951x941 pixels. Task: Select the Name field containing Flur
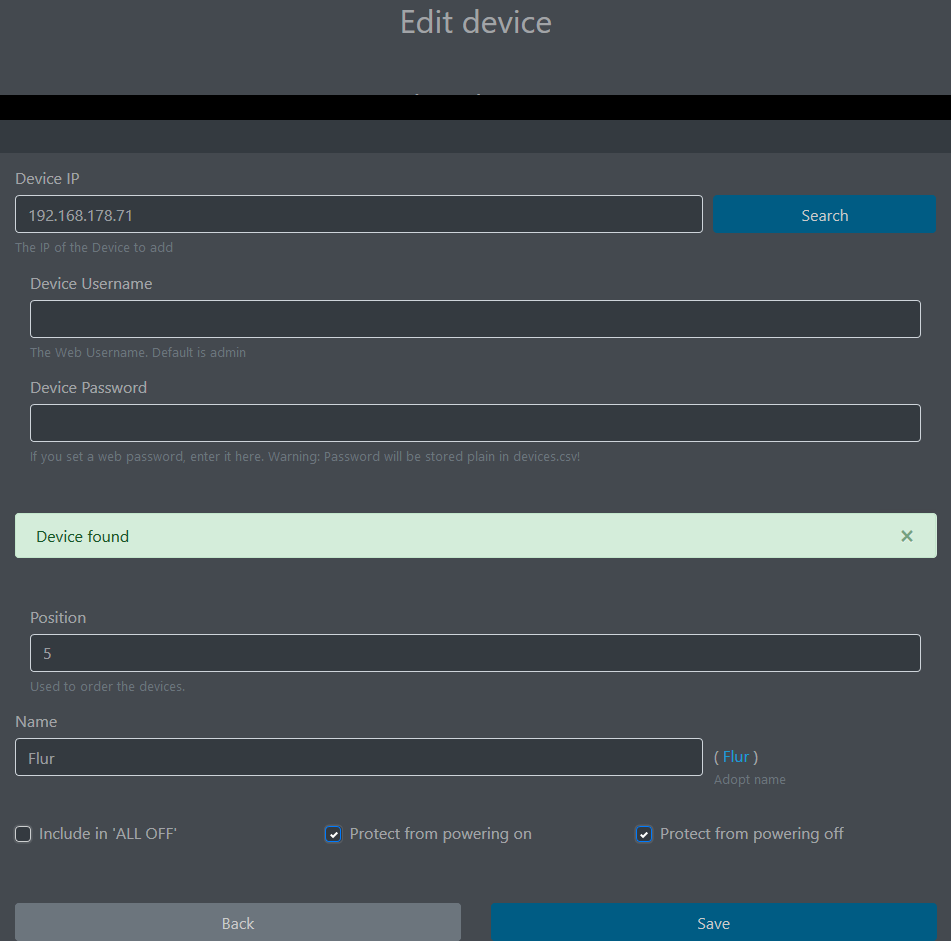tap(358, 757)
